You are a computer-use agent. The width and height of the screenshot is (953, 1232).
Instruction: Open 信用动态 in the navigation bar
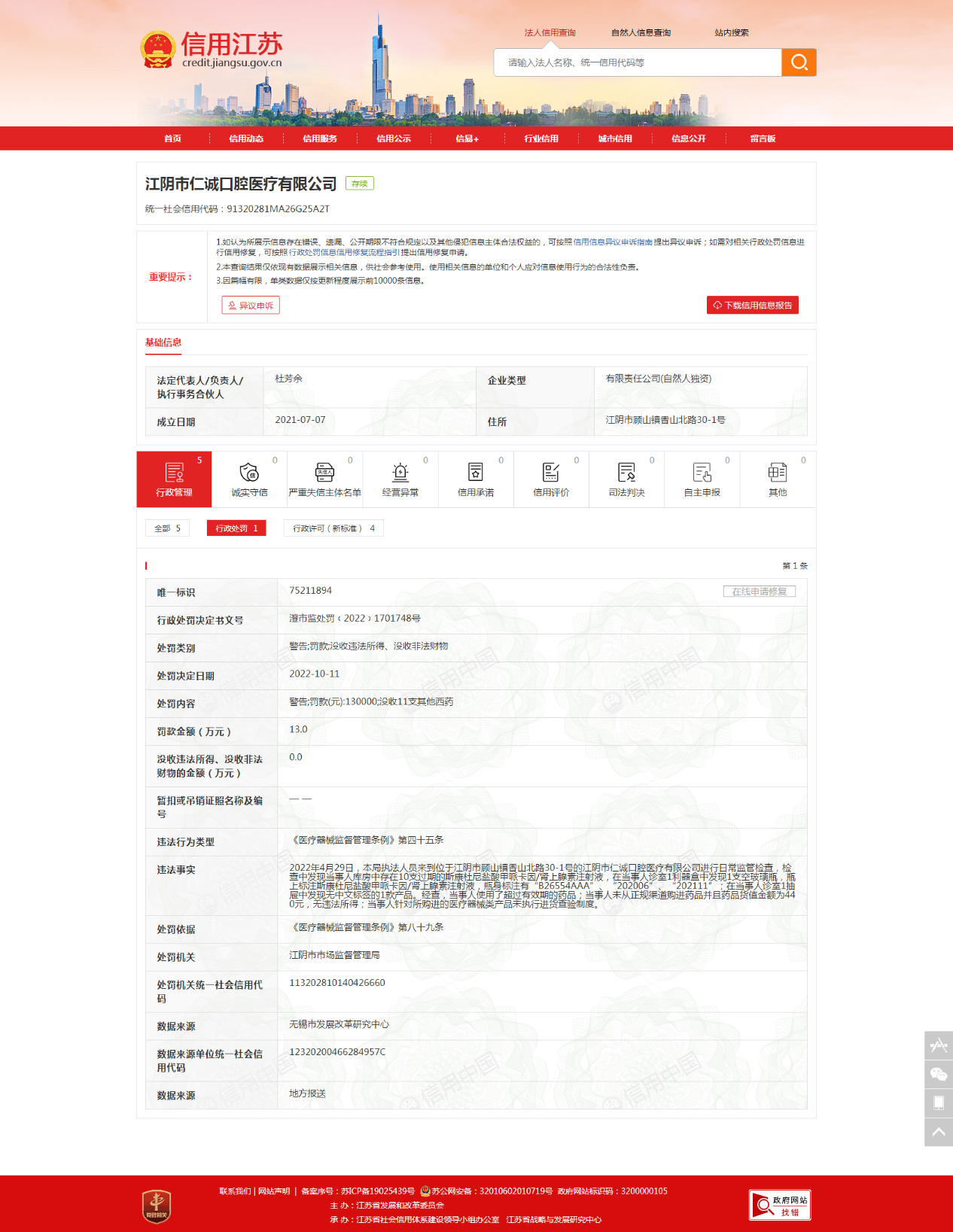tap(246, 138)
